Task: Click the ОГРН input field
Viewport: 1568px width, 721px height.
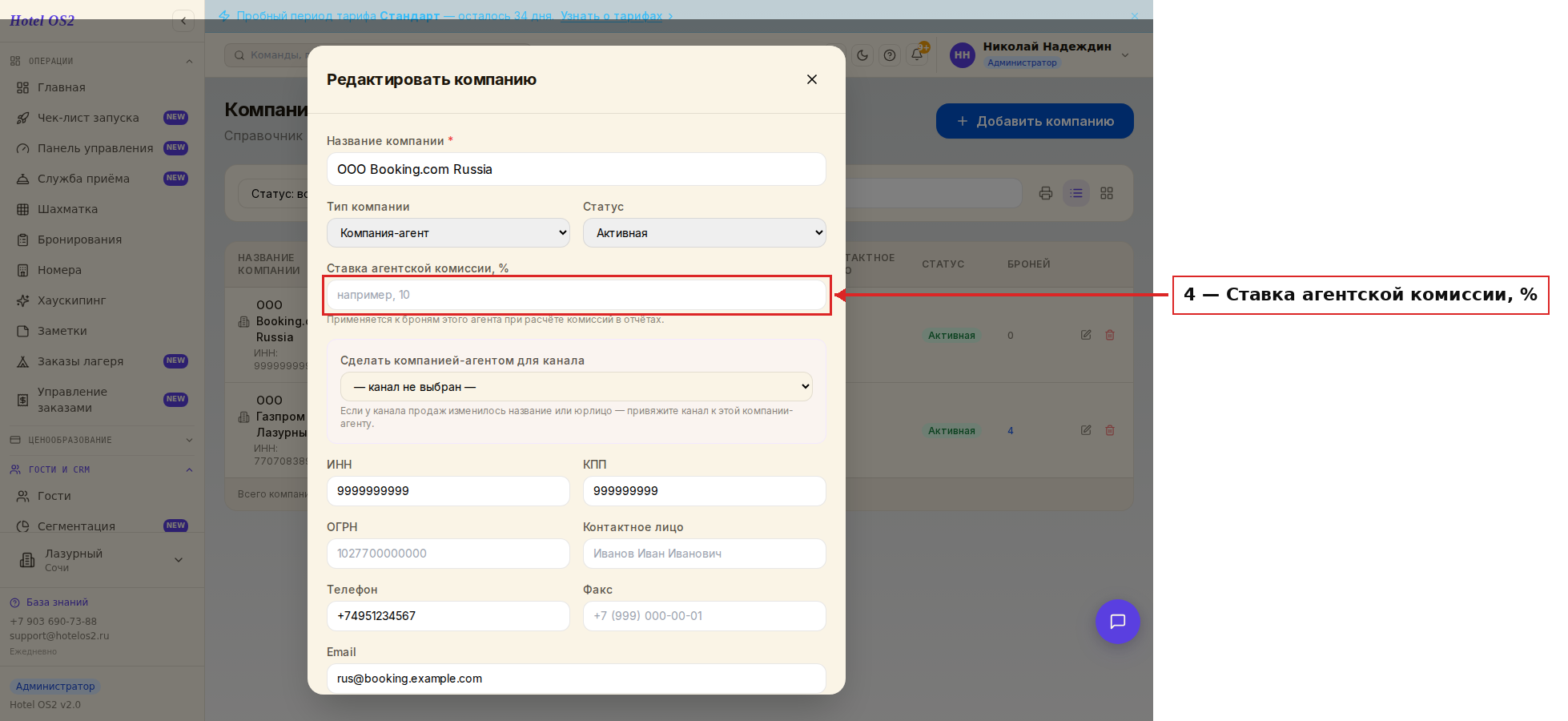Action: click(448, 554)
